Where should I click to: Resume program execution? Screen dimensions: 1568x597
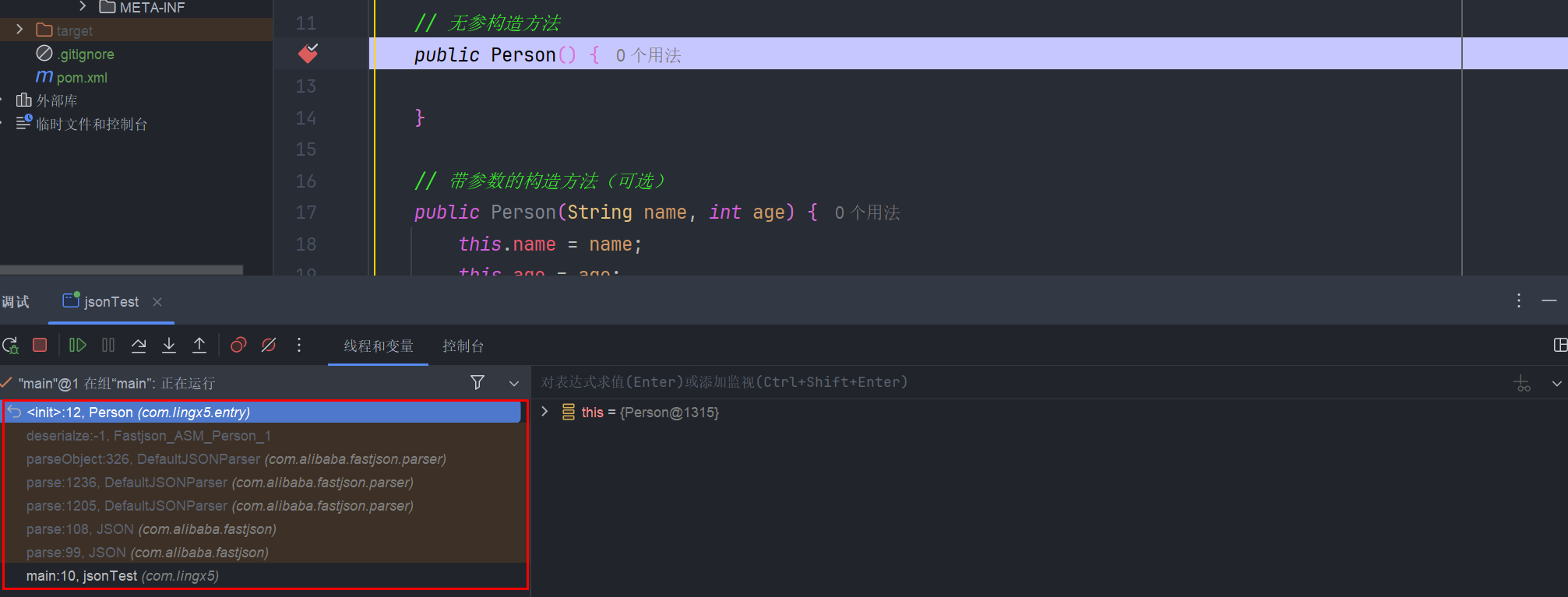(78, 345)
